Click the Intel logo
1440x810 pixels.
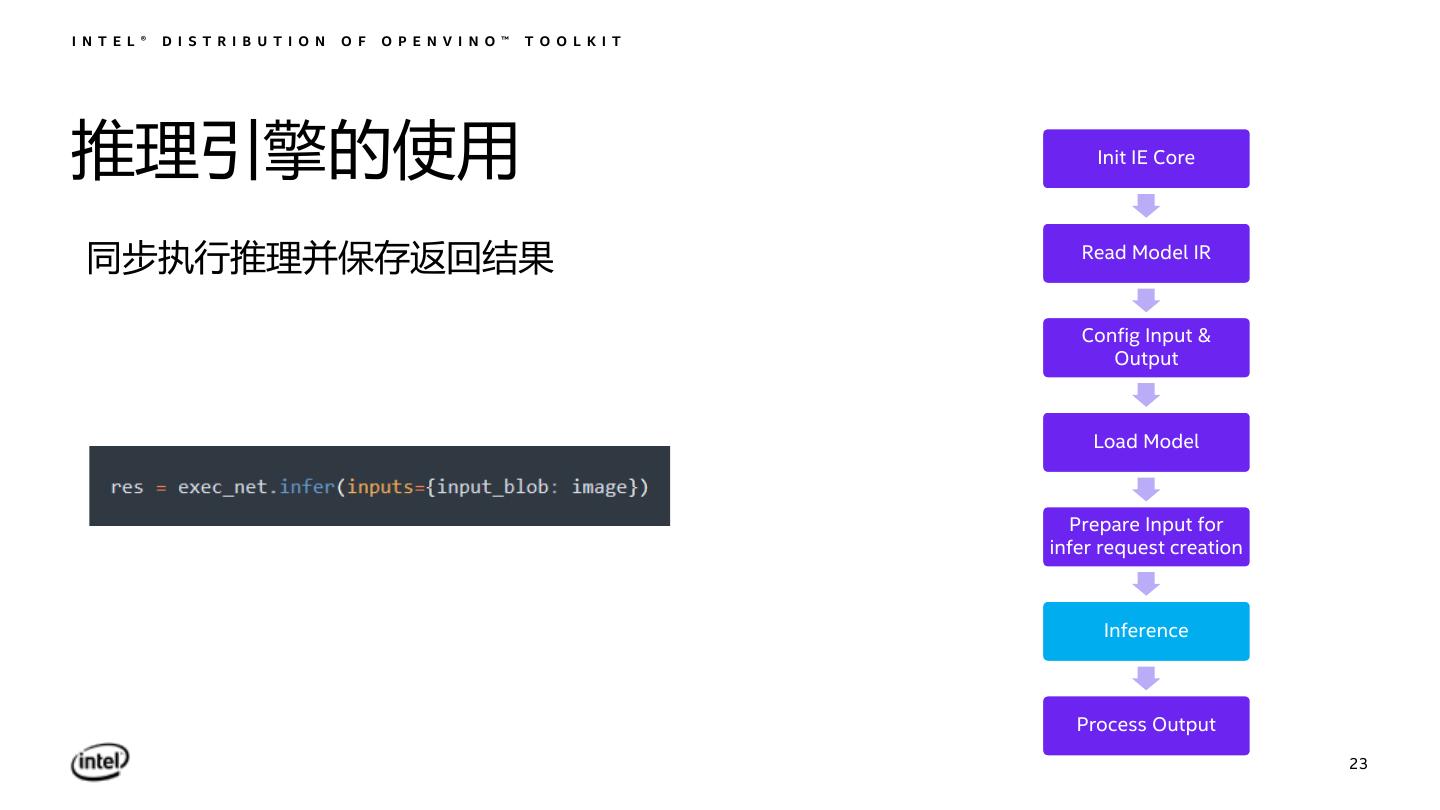point(100,762)
